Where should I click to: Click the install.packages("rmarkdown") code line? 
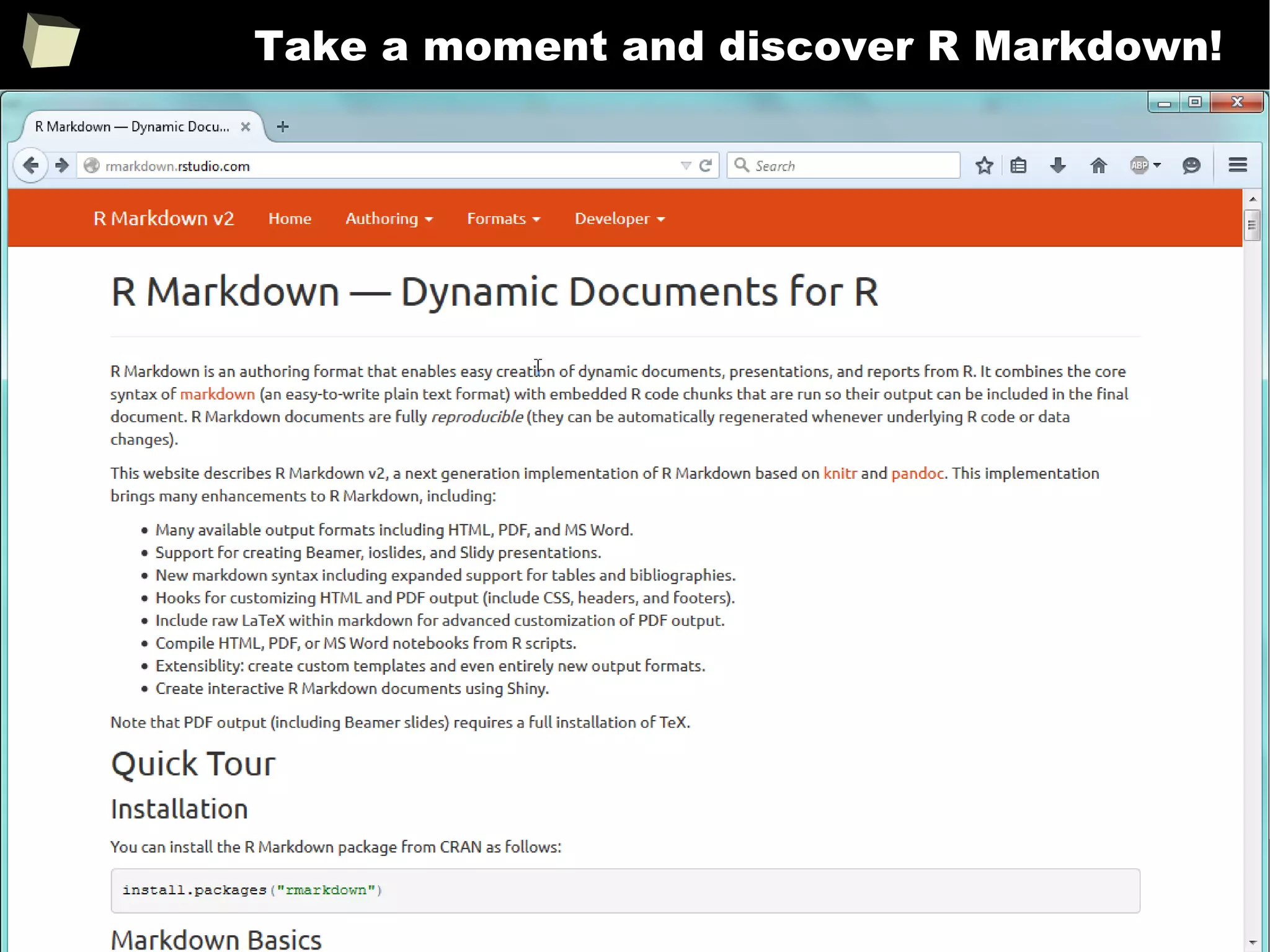click(x=252, y=890)
